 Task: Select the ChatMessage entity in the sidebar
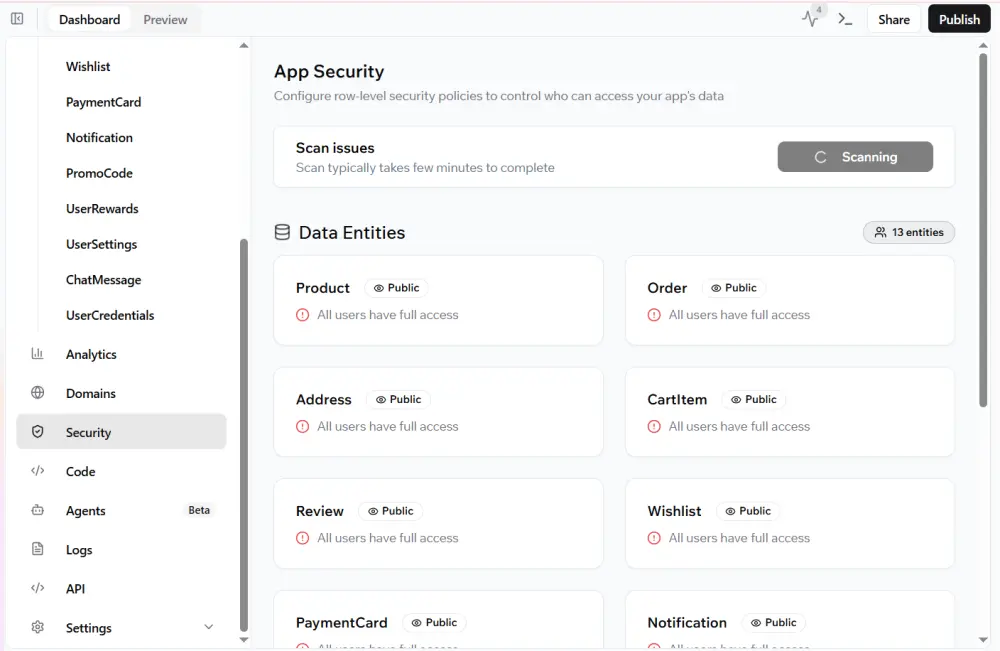pos(103,280)
